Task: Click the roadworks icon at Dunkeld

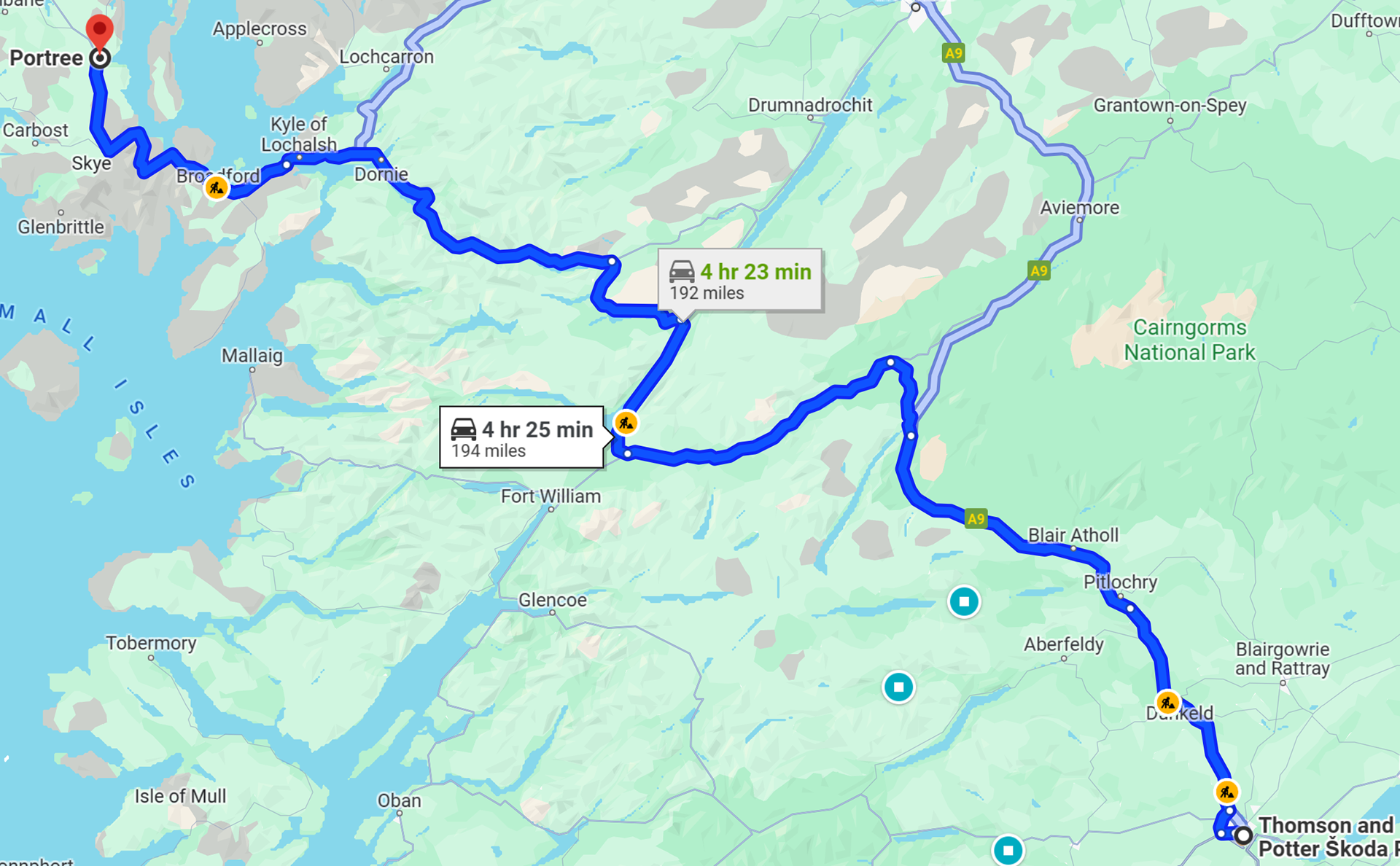Action: point(1167,703)
